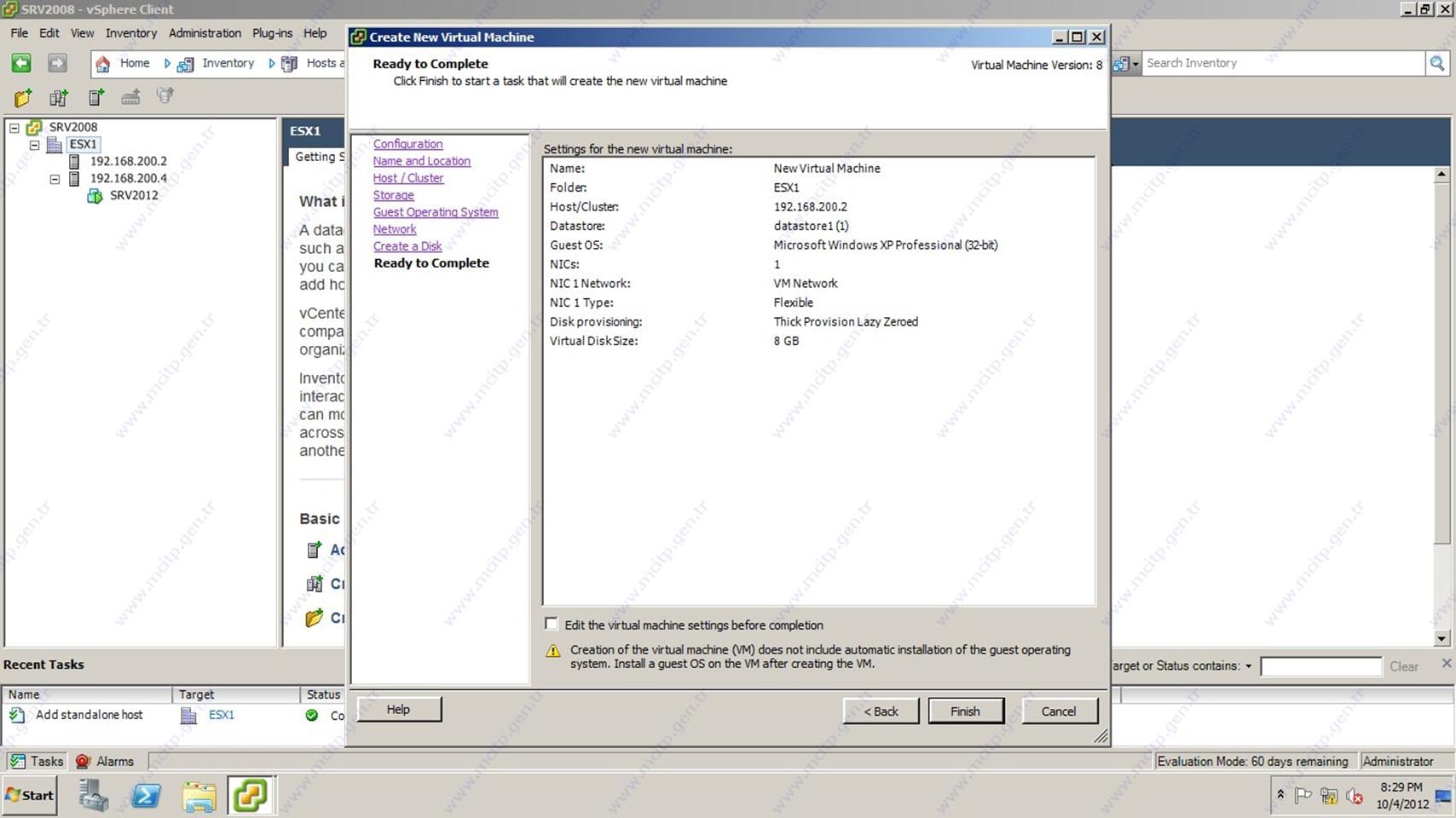The height and width of the screenshot is (818, 1456).
Task: Open the search scope dropdown arrow
Action: [1135, 64]
